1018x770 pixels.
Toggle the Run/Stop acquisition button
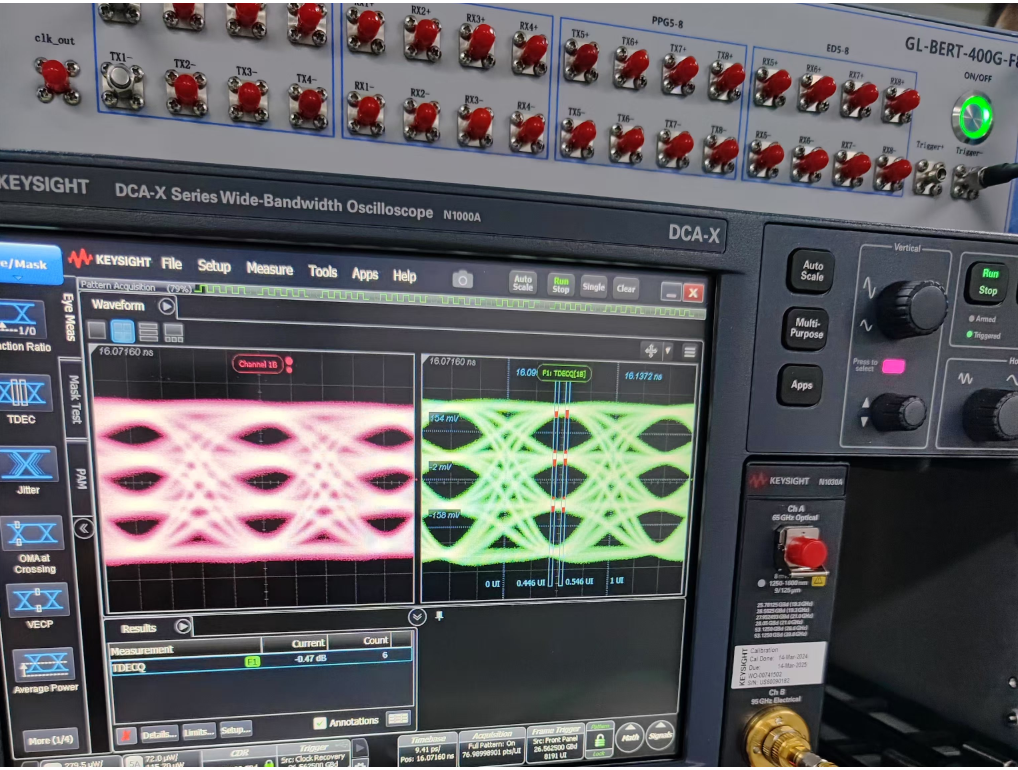coord(561,285)
